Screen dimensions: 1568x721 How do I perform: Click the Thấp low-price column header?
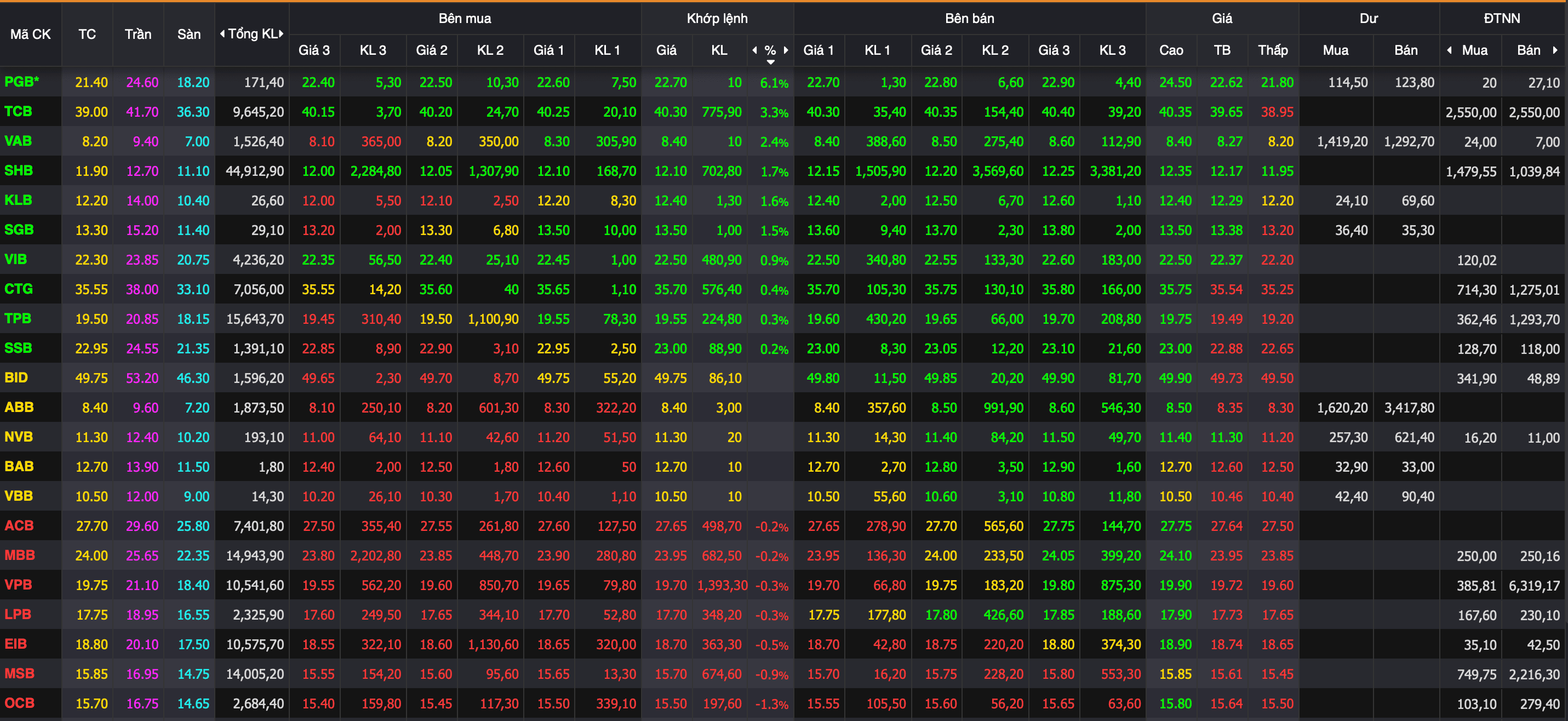coord(1273,50)
